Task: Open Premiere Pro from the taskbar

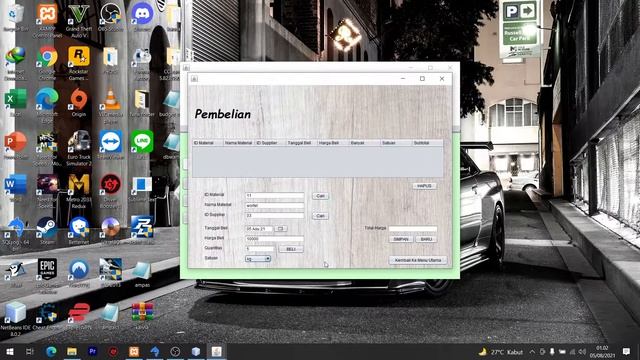Action: coord(93,351)
